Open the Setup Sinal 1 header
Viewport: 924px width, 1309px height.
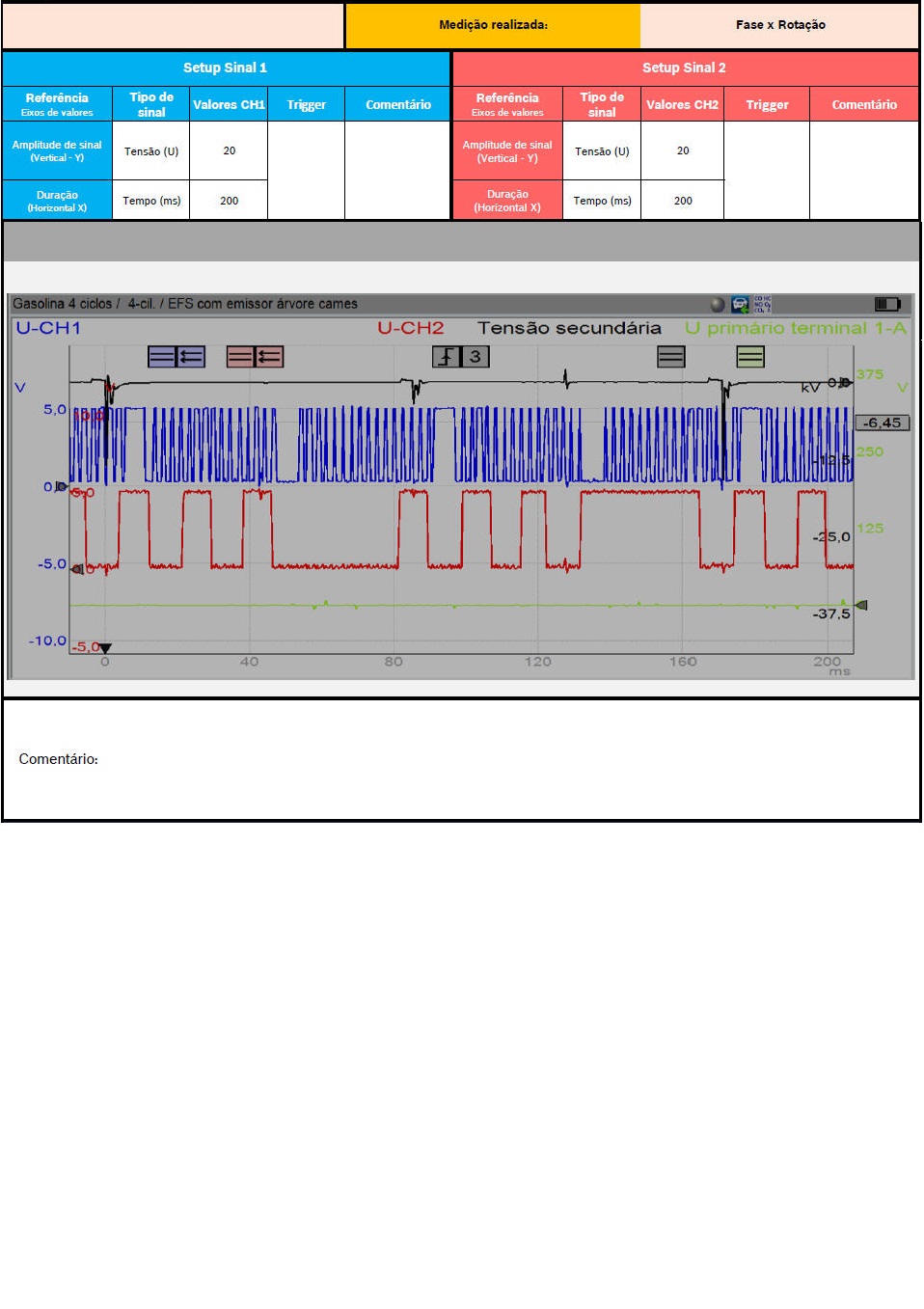click(x=226, y=68)
